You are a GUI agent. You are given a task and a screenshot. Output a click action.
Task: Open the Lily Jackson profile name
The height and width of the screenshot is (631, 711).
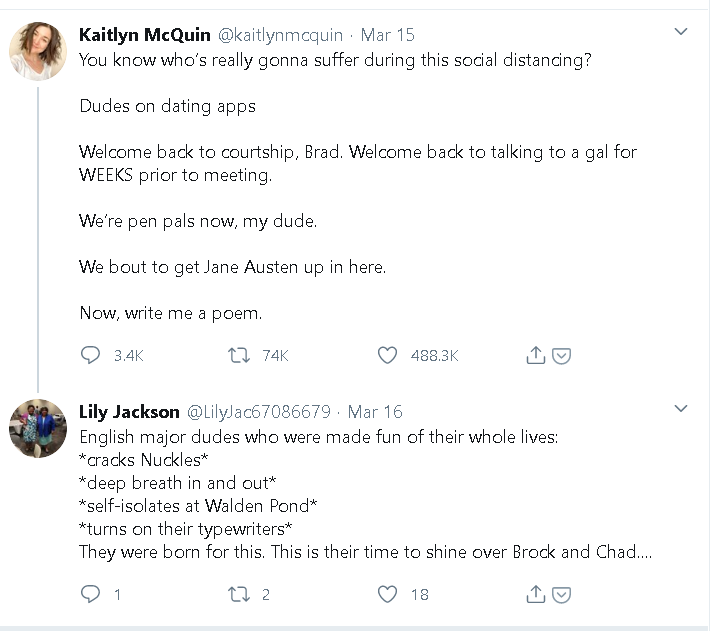click(x=129, y=412)
